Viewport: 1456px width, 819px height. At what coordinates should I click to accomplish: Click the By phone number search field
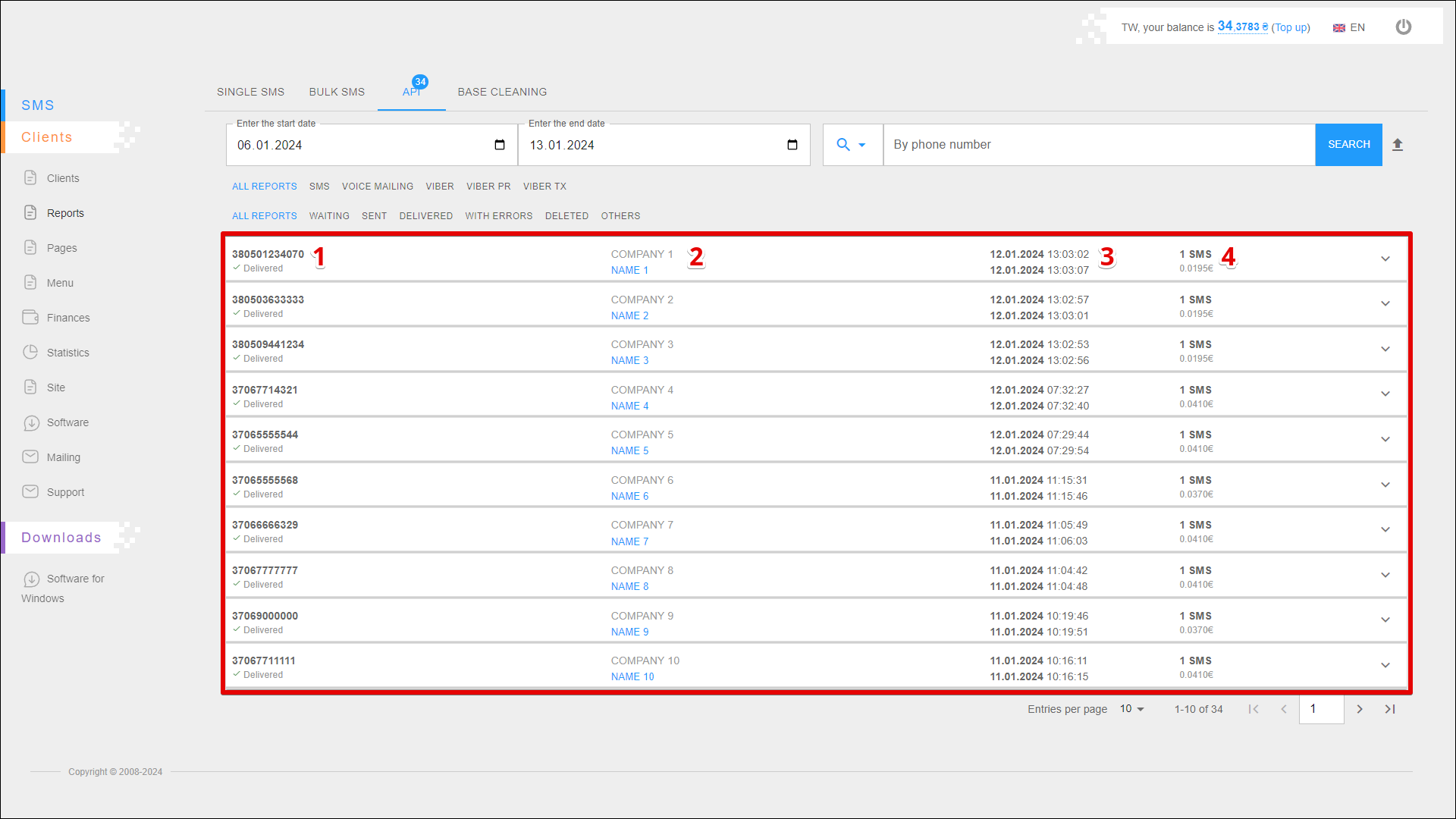coord(1098,145)
